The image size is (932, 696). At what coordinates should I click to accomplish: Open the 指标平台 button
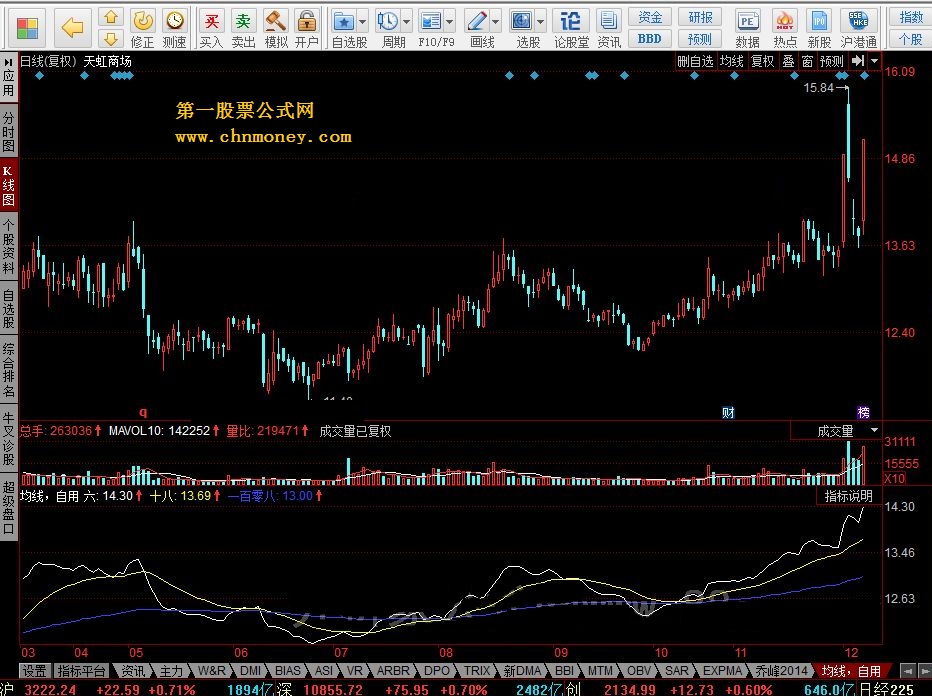coord(81,671)
